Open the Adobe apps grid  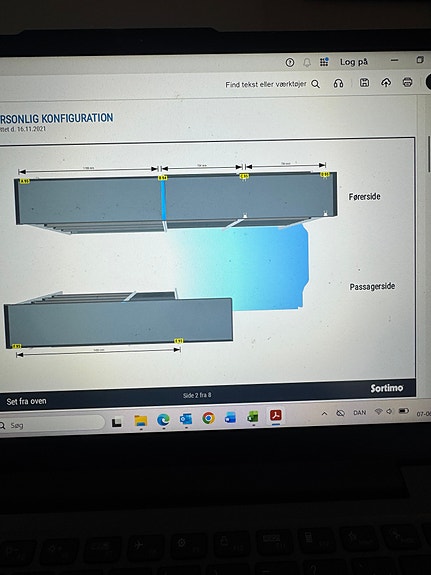[x=324, y=62]
